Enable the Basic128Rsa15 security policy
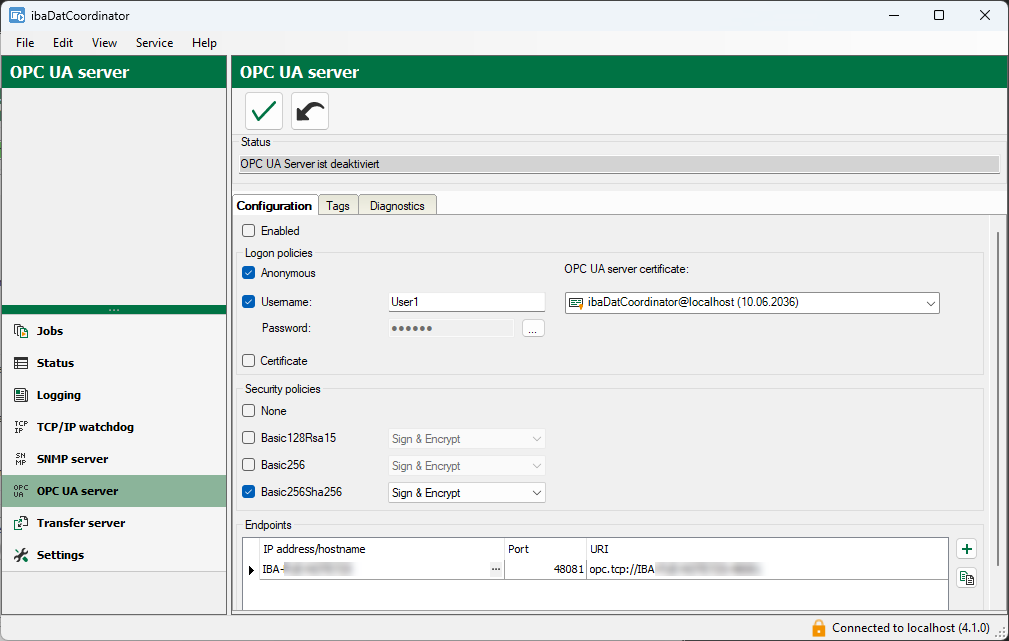Image resolution: width=1009 pixels, height=641 pixels. tap(248, 438)
